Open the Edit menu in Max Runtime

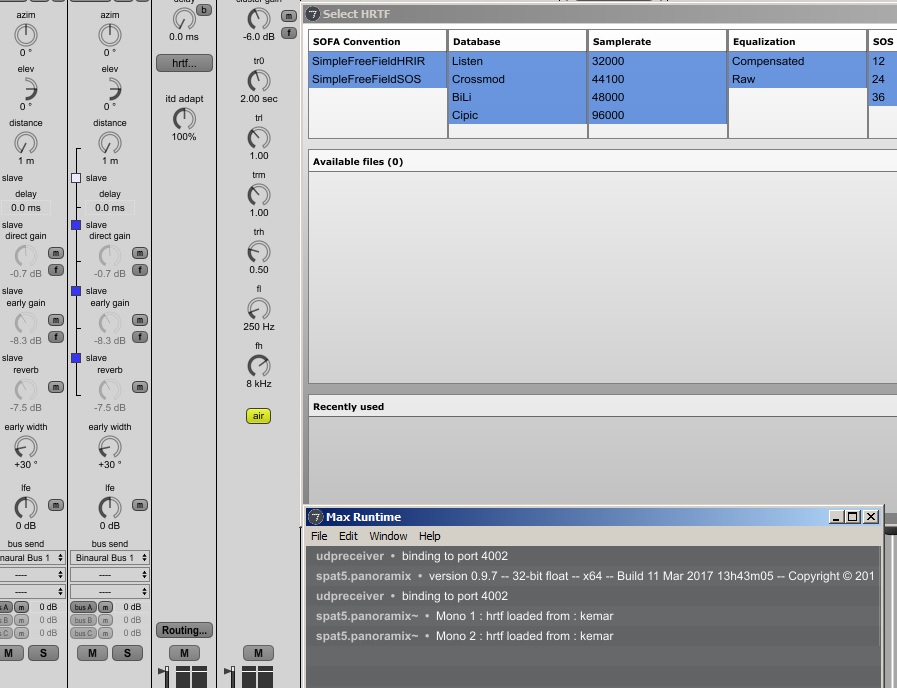[348, 536]
